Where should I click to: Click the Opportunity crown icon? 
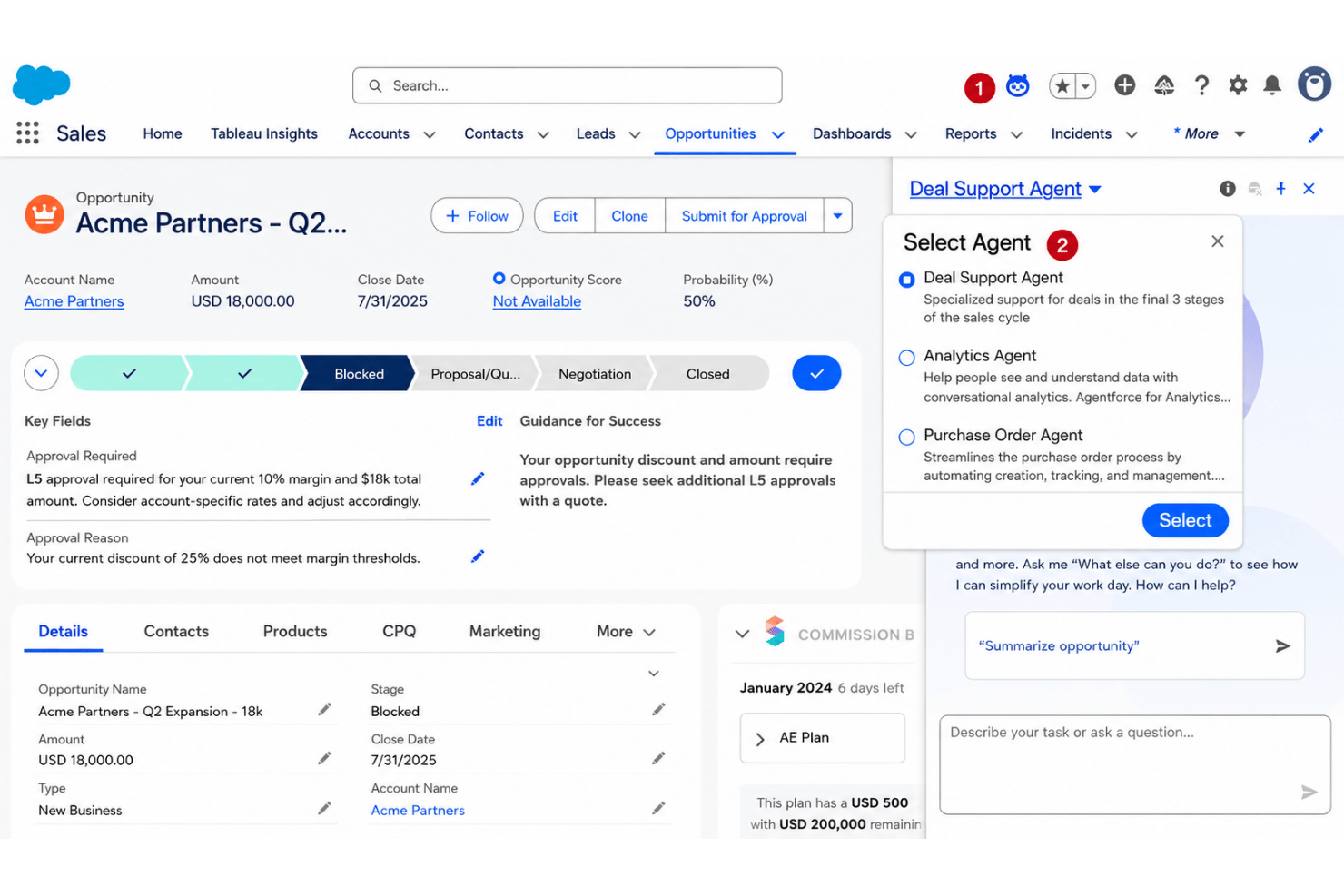click(44, 214)
